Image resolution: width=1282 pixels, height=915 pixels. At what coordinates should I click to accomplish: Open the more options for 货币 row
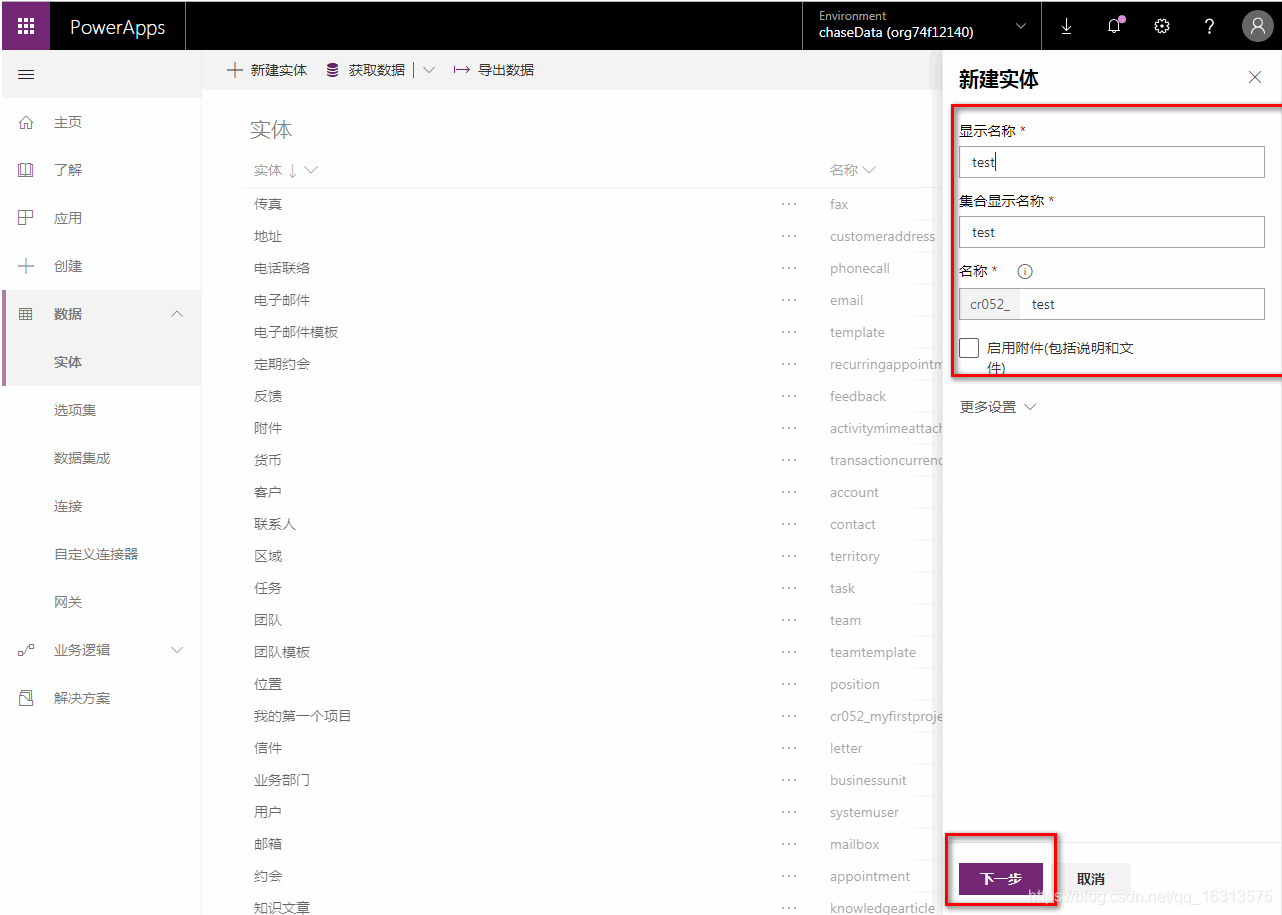[789, 460]
